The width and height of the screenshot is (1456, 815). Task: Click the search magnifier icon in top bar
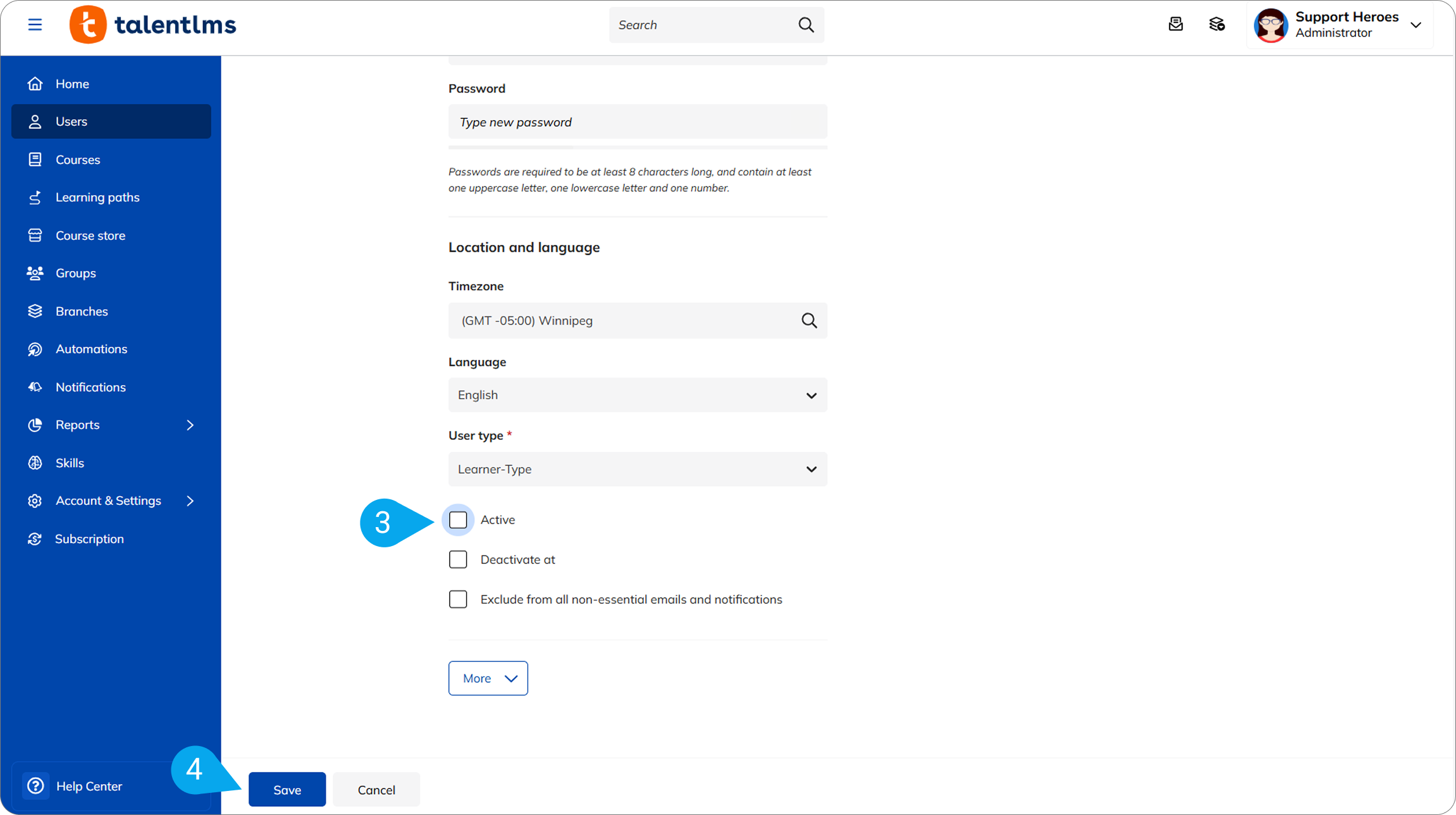click(806, 25)
